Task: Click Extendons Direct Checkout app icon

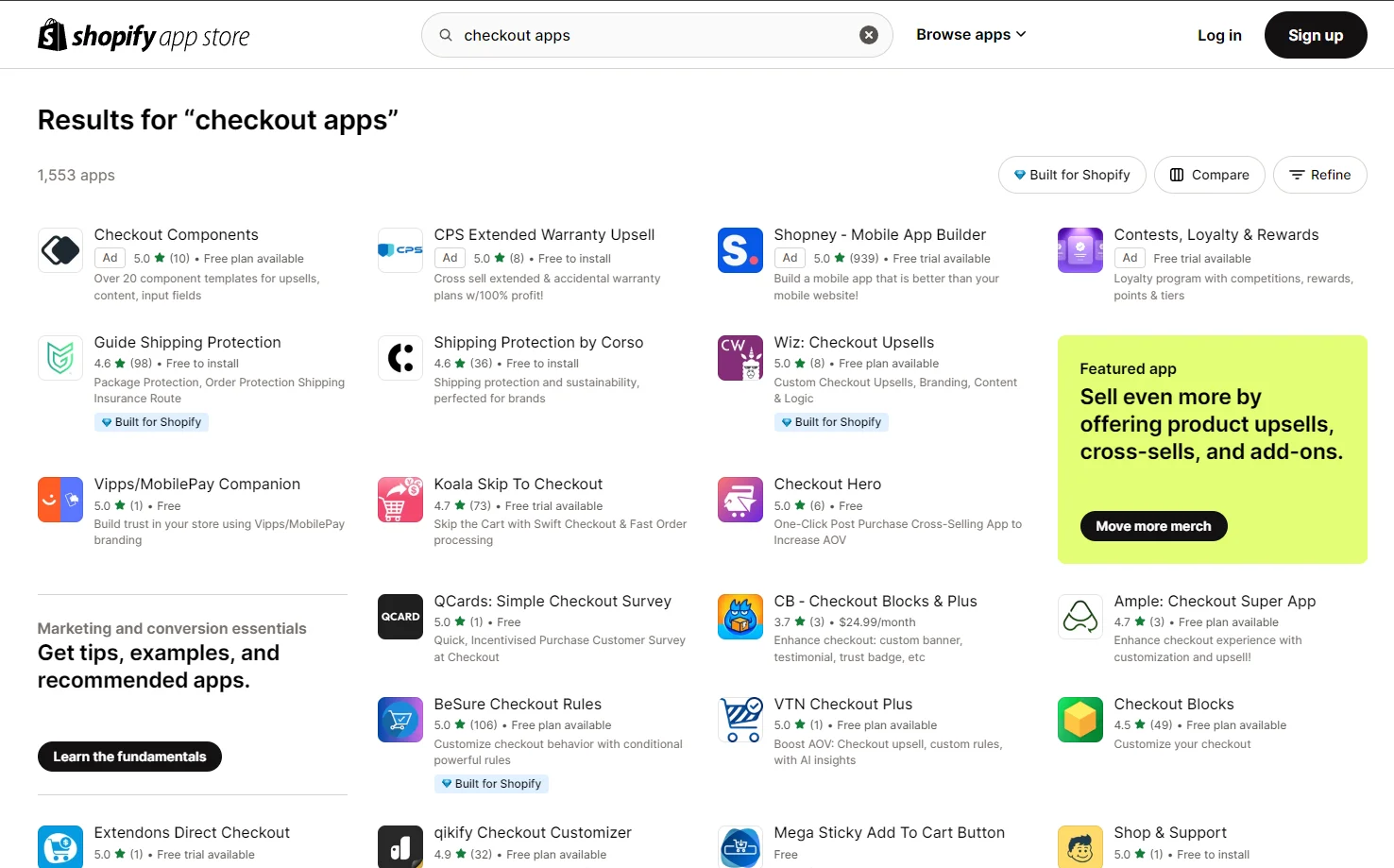Action: [x=60, y=847]
